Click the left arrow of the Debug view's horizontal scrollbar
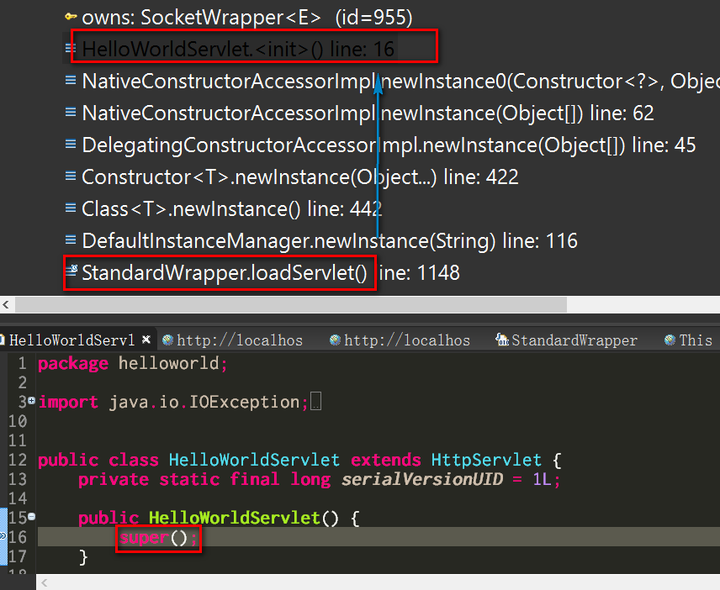 [x=6, y=304]
